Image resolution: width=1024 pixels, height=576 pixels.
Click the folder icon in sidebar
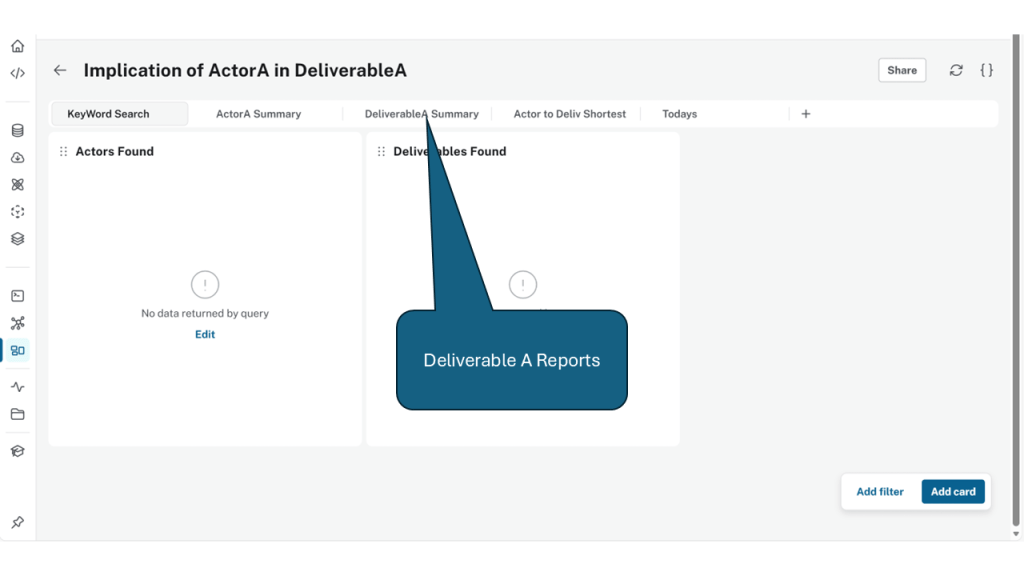(17, 414)
